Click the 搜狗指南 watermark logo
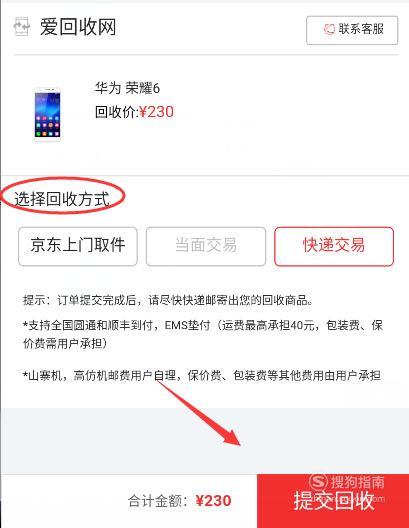 tap(347, 482)
